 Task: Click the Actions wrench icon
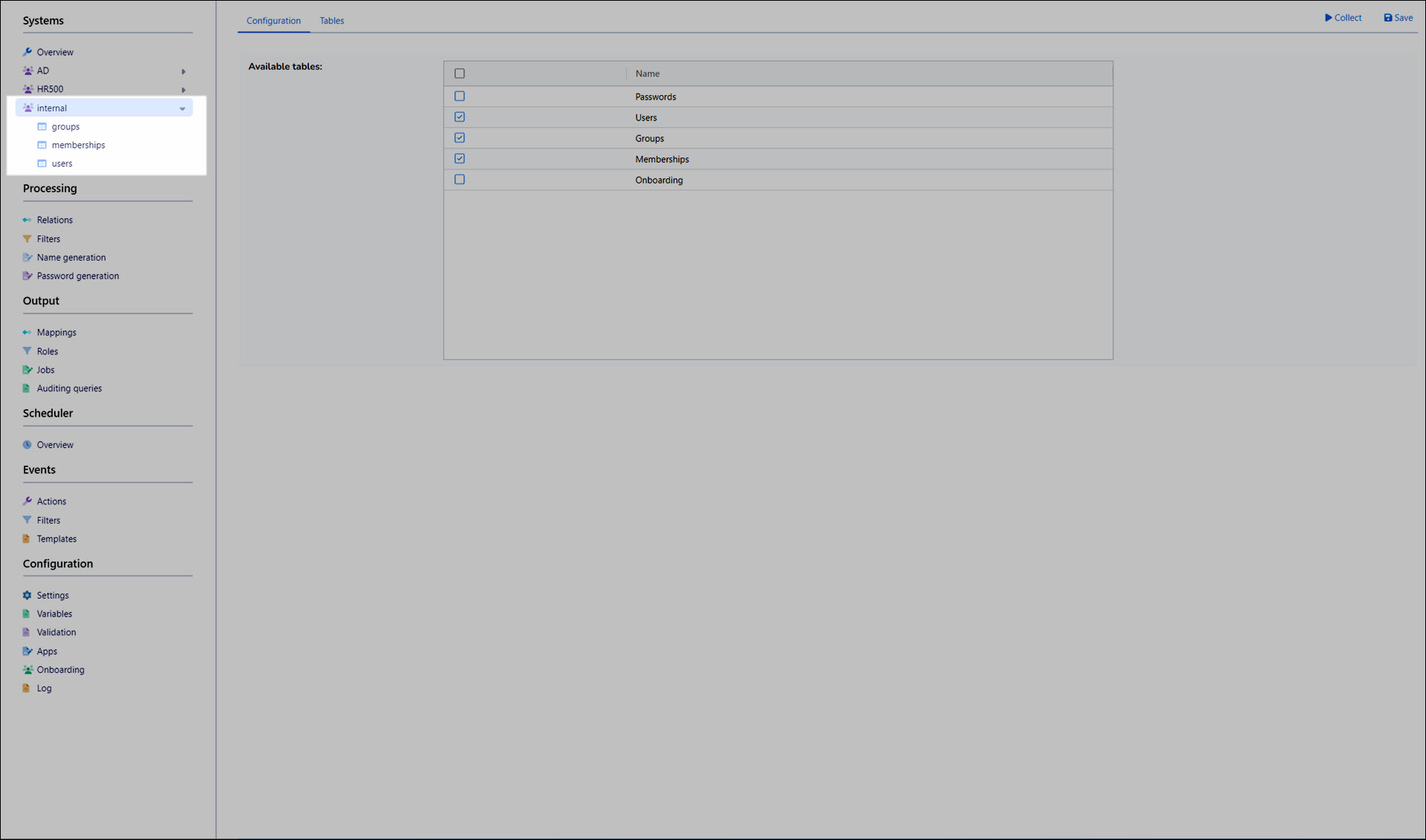click(x=27, y=501)
